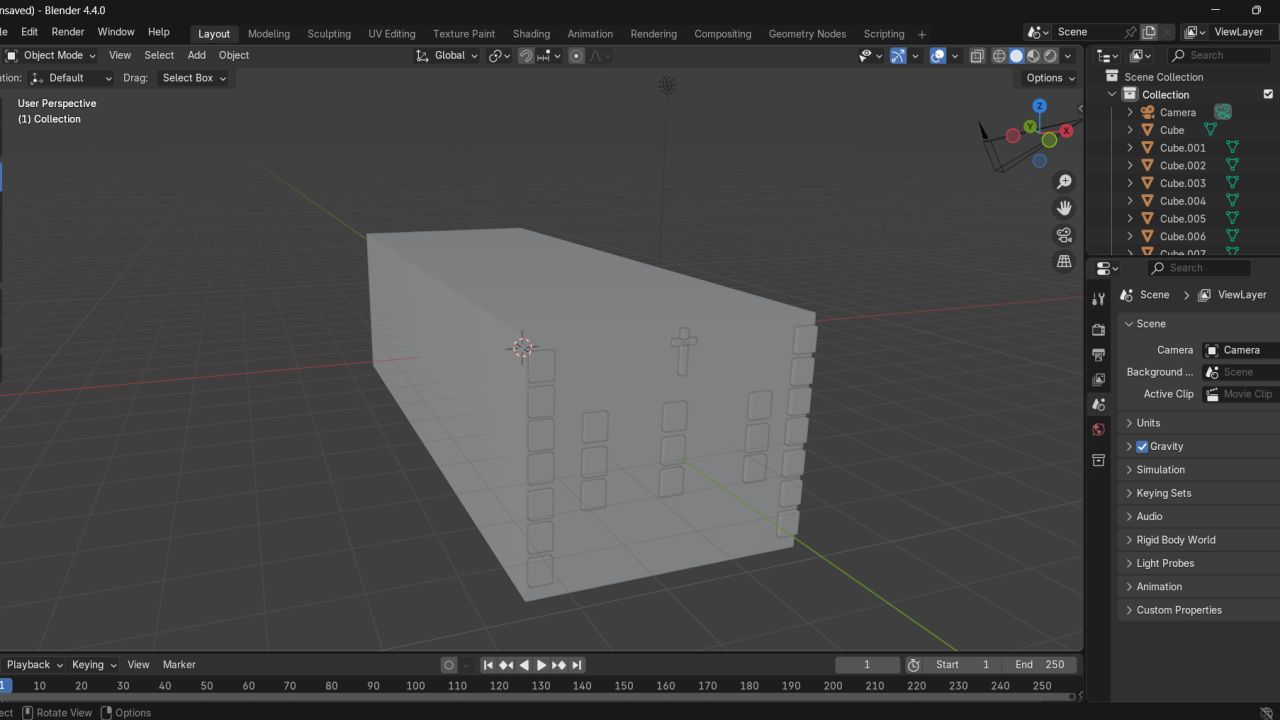Collapse the Collection tree in outliner

[x=1112, y=94]
